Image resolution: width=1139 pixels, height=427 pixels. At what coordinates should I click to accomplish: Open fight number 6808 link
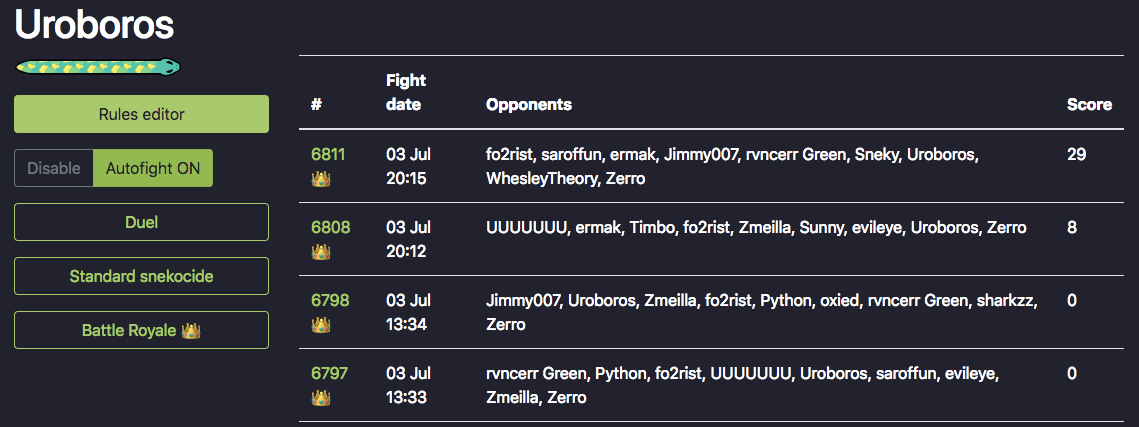click(x=331, y=227)
